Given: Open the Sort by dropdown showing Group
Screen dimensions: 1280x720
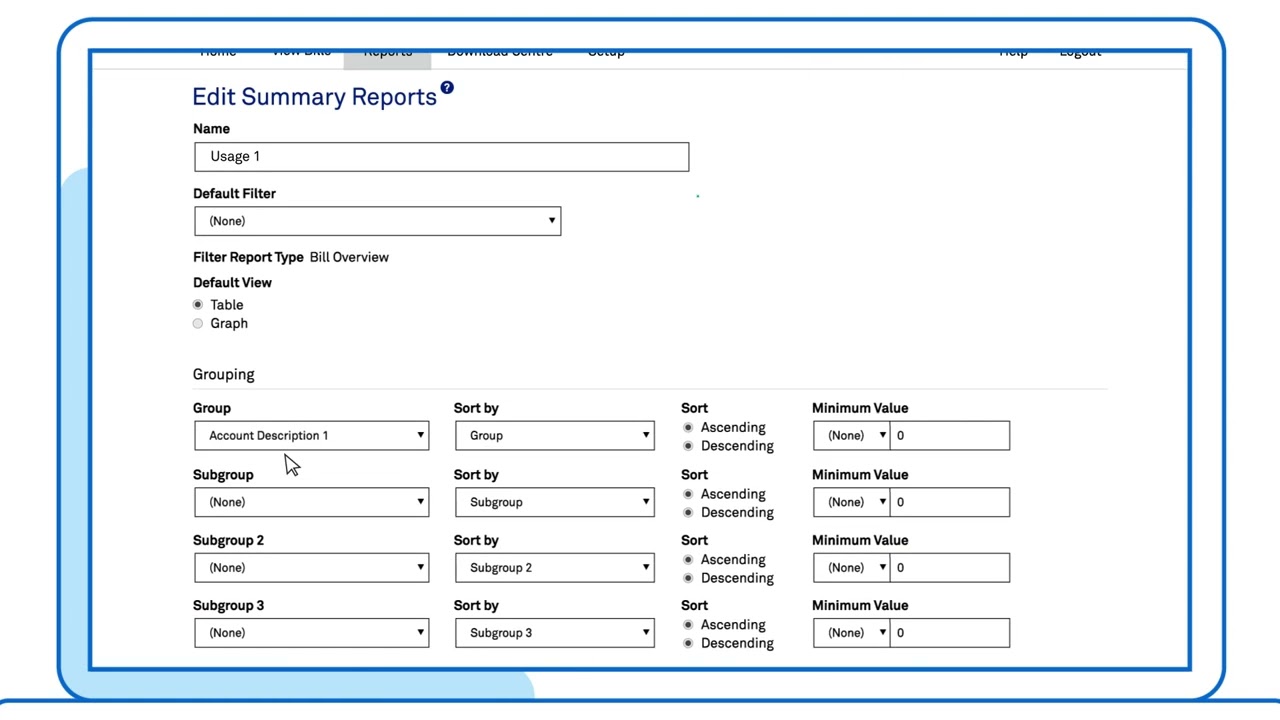Looking at the screenshot, I should pos(554,436).
